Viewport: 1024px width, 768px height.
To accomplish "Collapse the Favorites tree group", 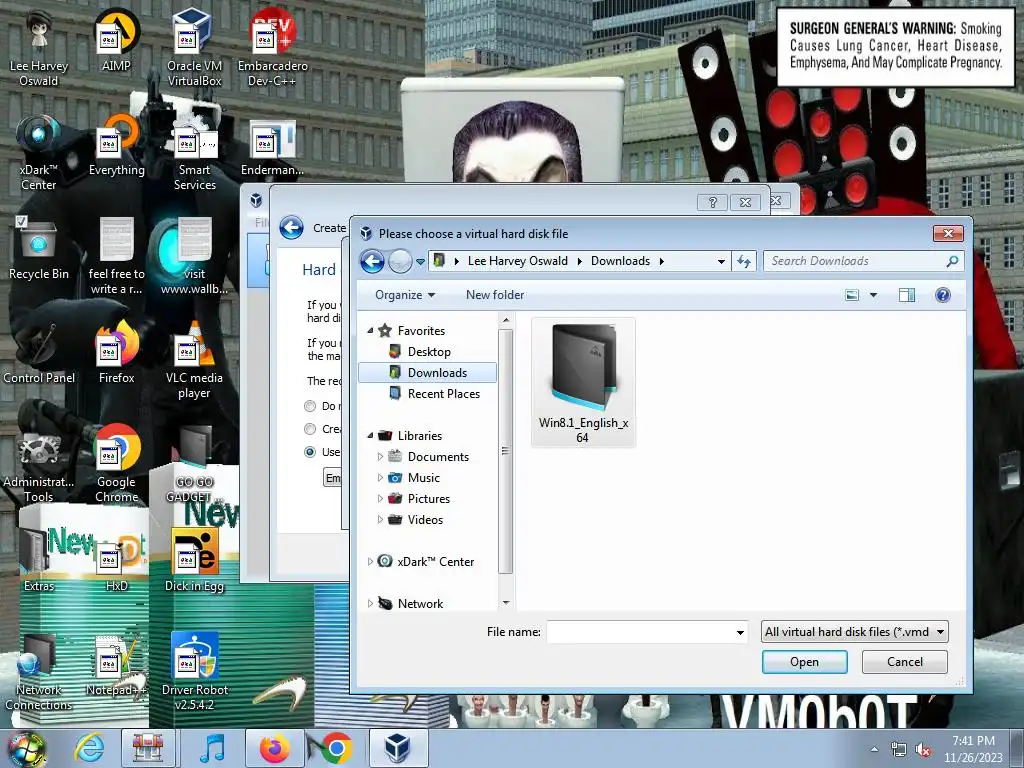I will click(370, 330).
